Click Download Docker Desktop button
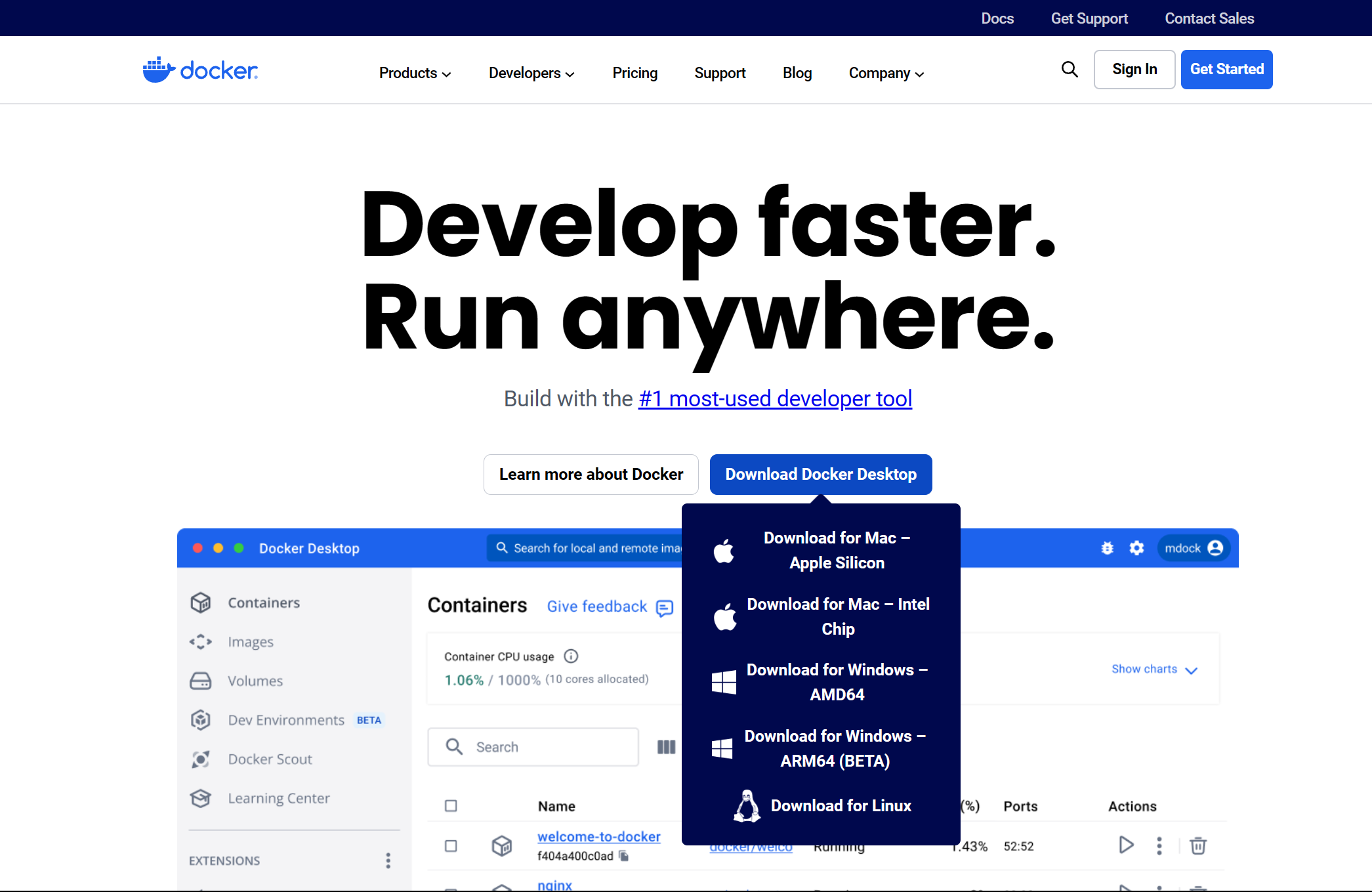Viewport: 1372px width, 892px height. click(821, 475)
